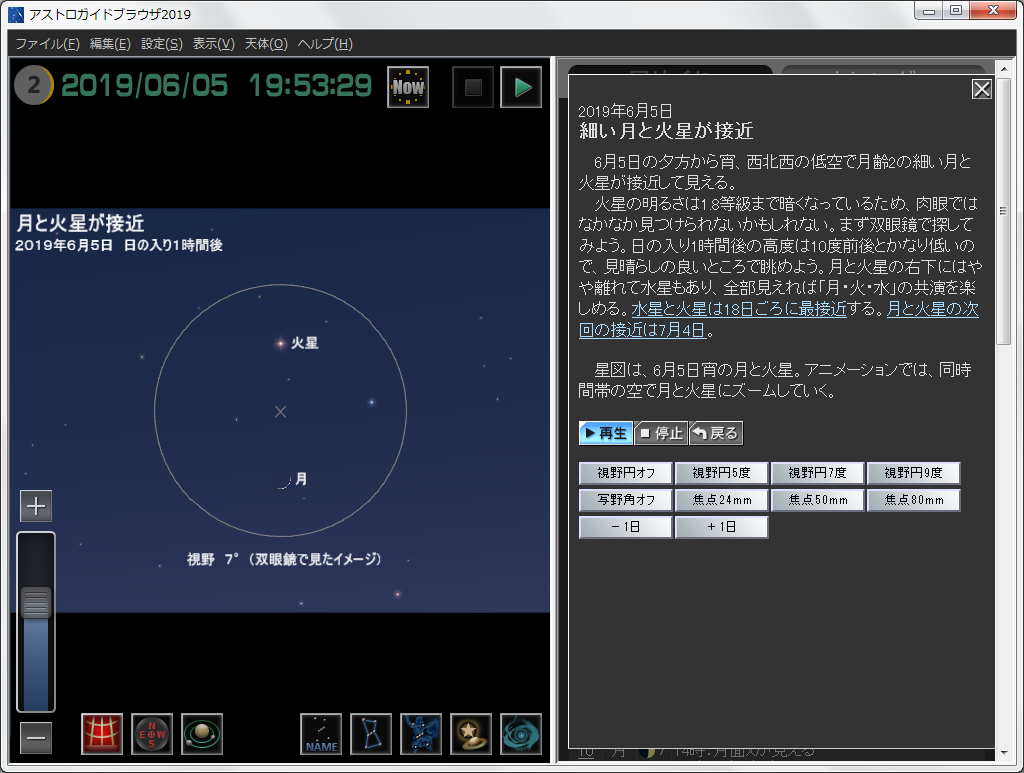Viewport: 1024px width, 773px height.
Task: Toggle the constellation figure art icon
Action: [421, 734]
